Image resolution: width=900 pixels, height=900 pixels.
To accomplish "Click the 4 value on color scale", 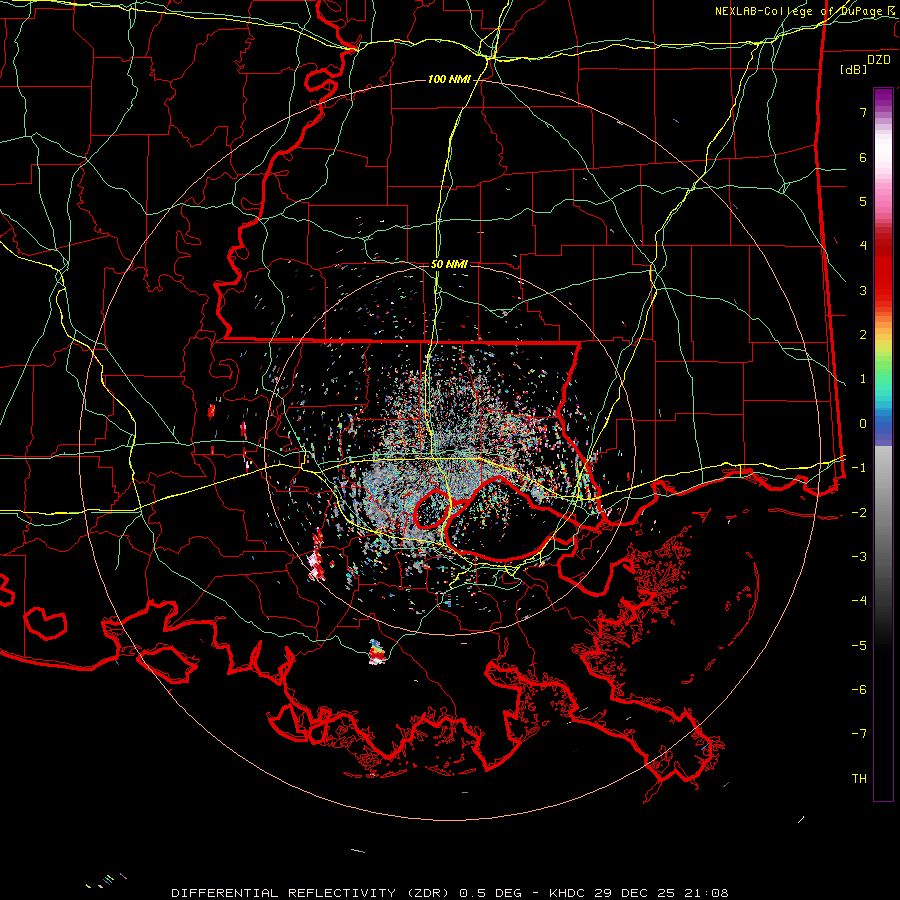I will click(x=863, y=246).
